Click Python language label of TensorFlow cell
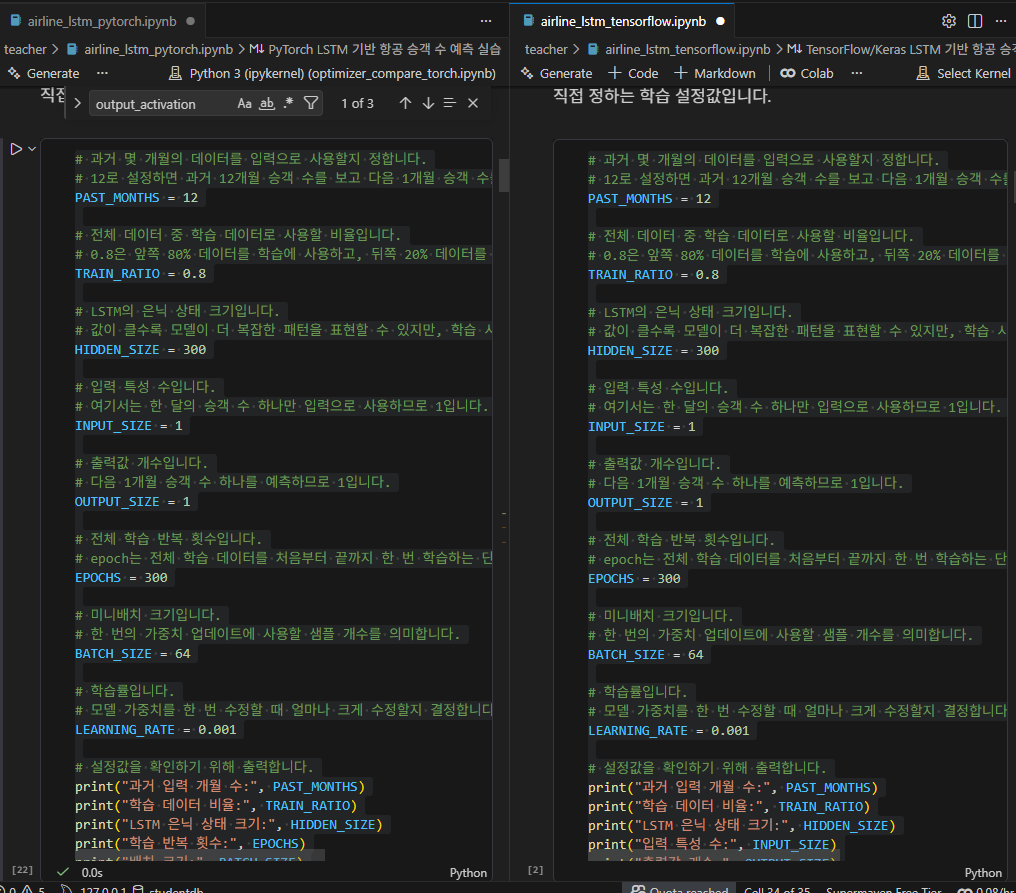The width and height of the screenshot is (1016, 893). tap(983, 873)
